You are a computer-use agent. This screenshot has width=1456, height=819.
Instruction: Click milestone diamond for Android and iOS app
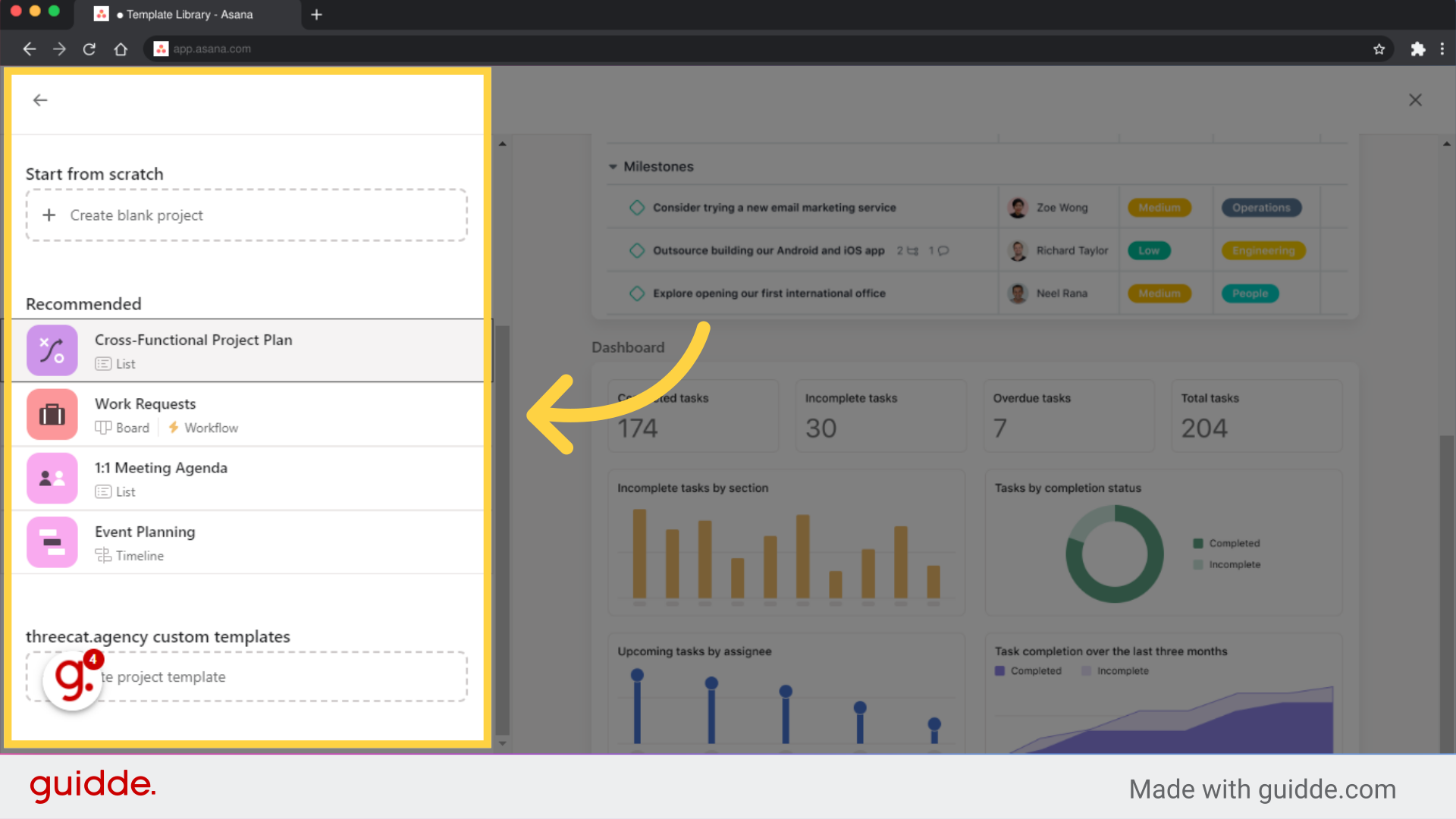pyautogui.click(x=637, y=251)
